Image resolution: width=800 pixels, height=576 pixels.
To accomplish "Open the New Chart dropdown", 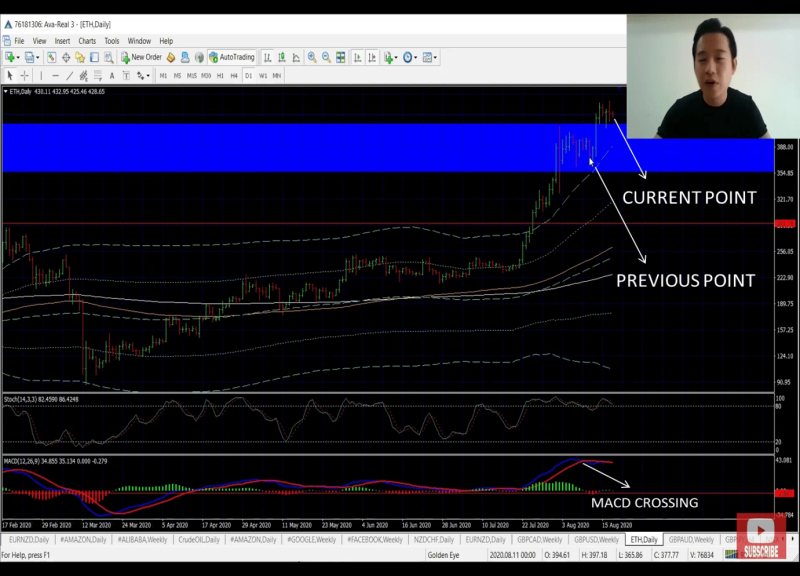I will (x=12, y=57).
